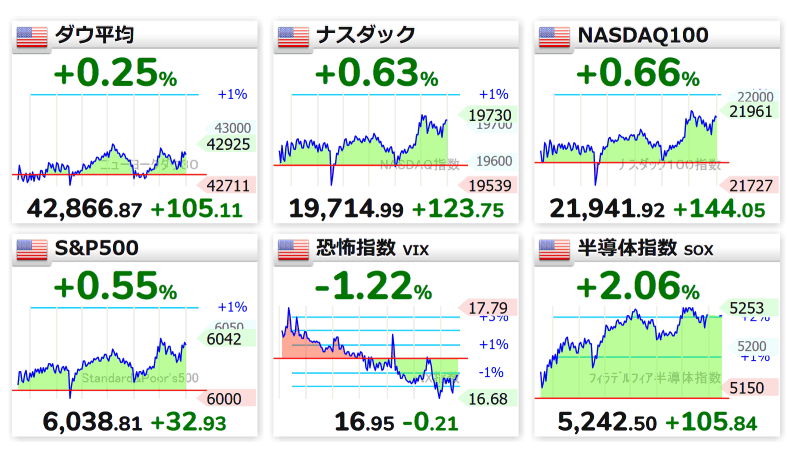Open the NASDAQ100 title link

click(643, 35)
